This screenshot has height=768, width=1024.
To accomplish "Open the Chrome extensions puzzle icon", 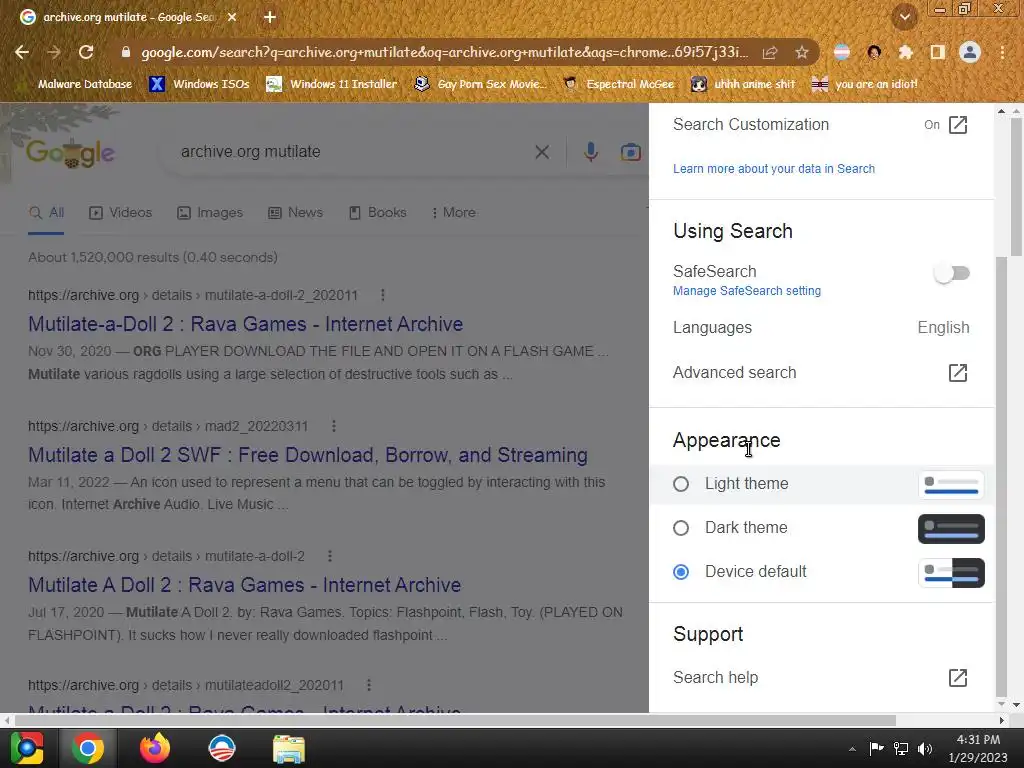I will (905, 52).
